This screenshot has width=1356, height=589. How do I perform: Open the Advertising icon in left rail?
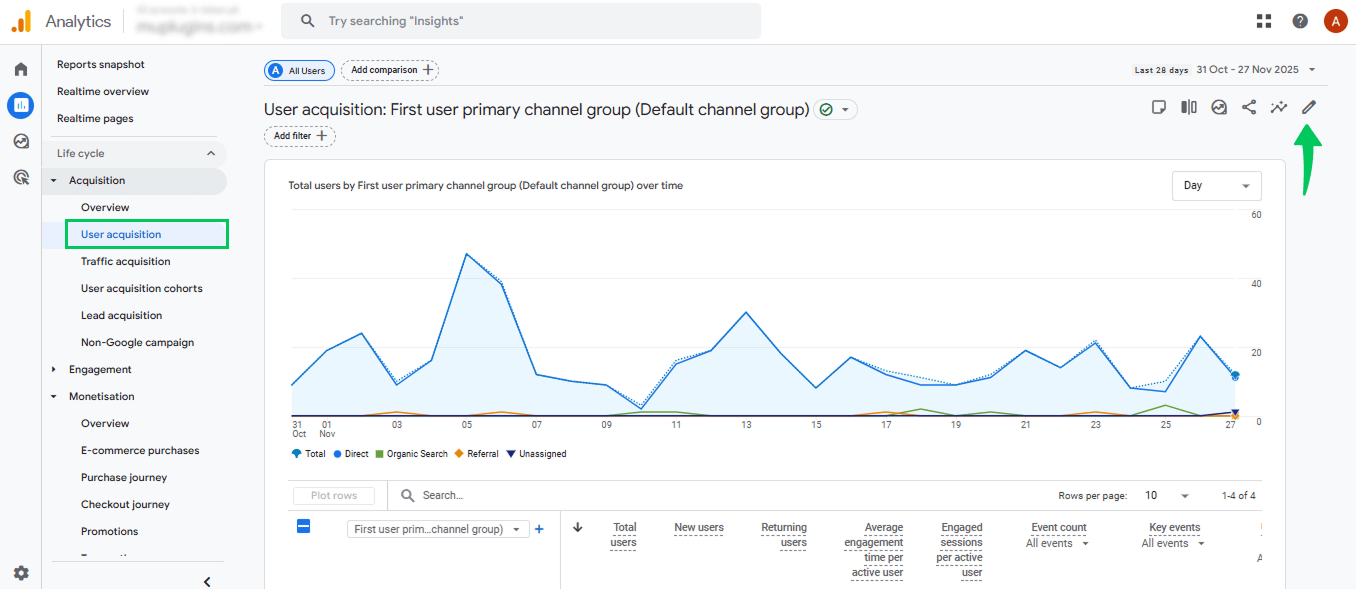tap(21, 177)
